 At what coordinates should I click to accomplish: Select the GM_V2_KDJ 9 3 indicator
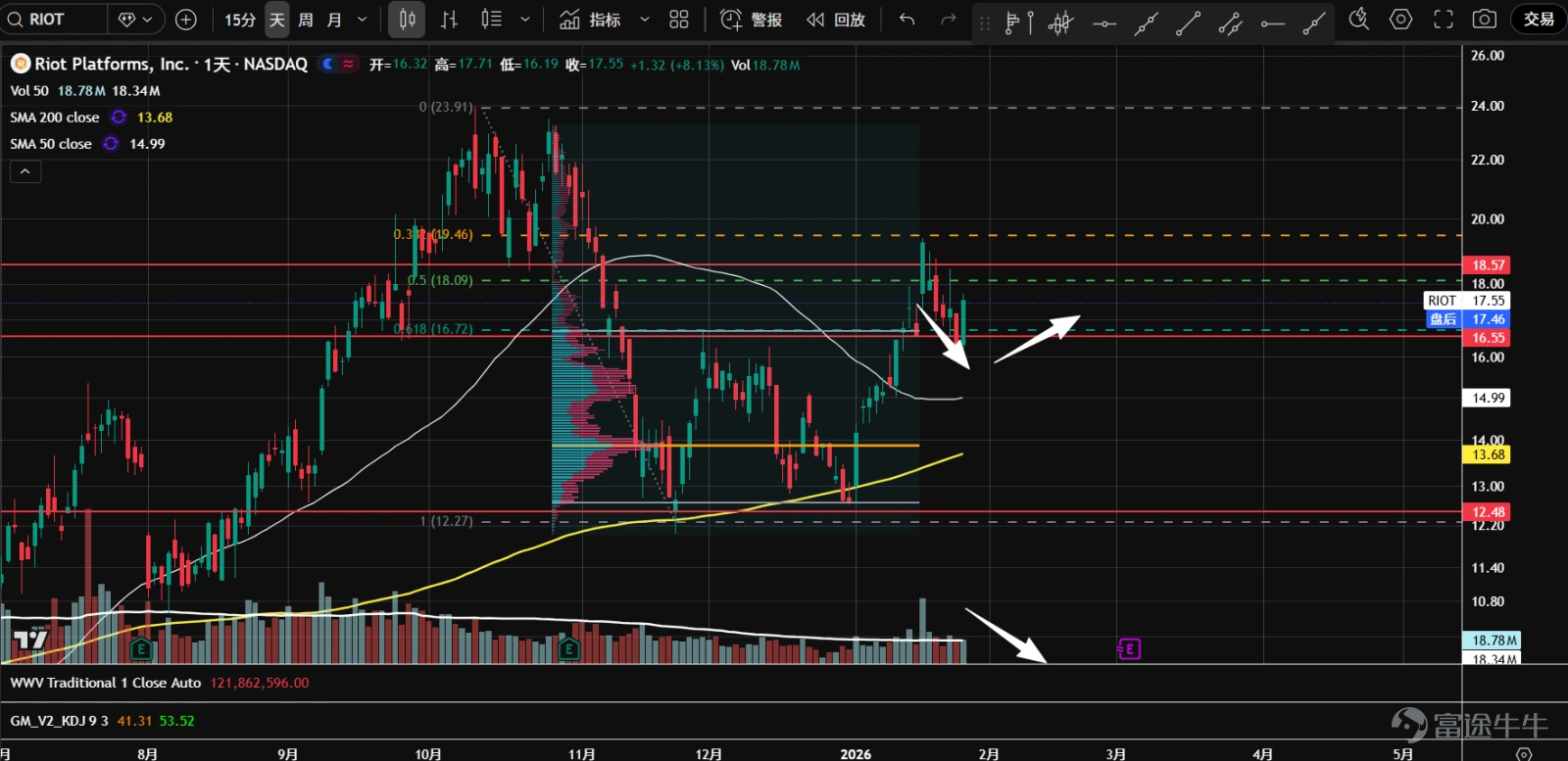(x=59, y=721)
